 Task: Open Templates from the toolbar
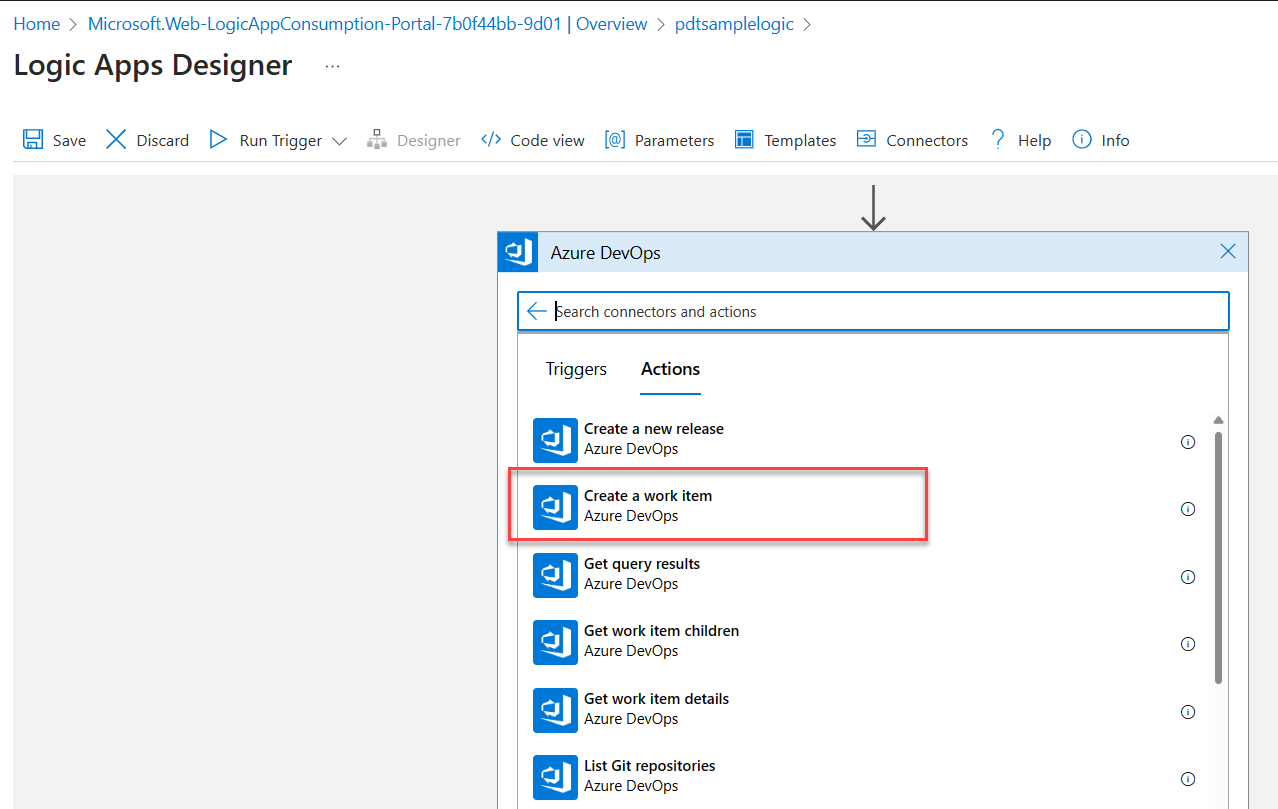pyautogui.click(x=785, y=140)
